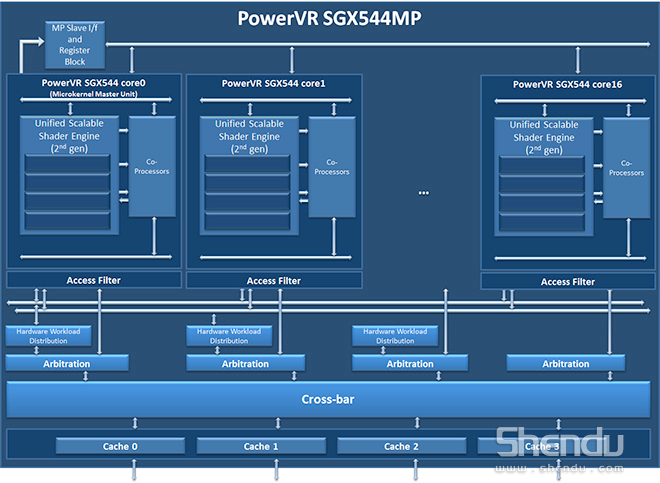Select the Co-Processors block in core16

(626, 167)
